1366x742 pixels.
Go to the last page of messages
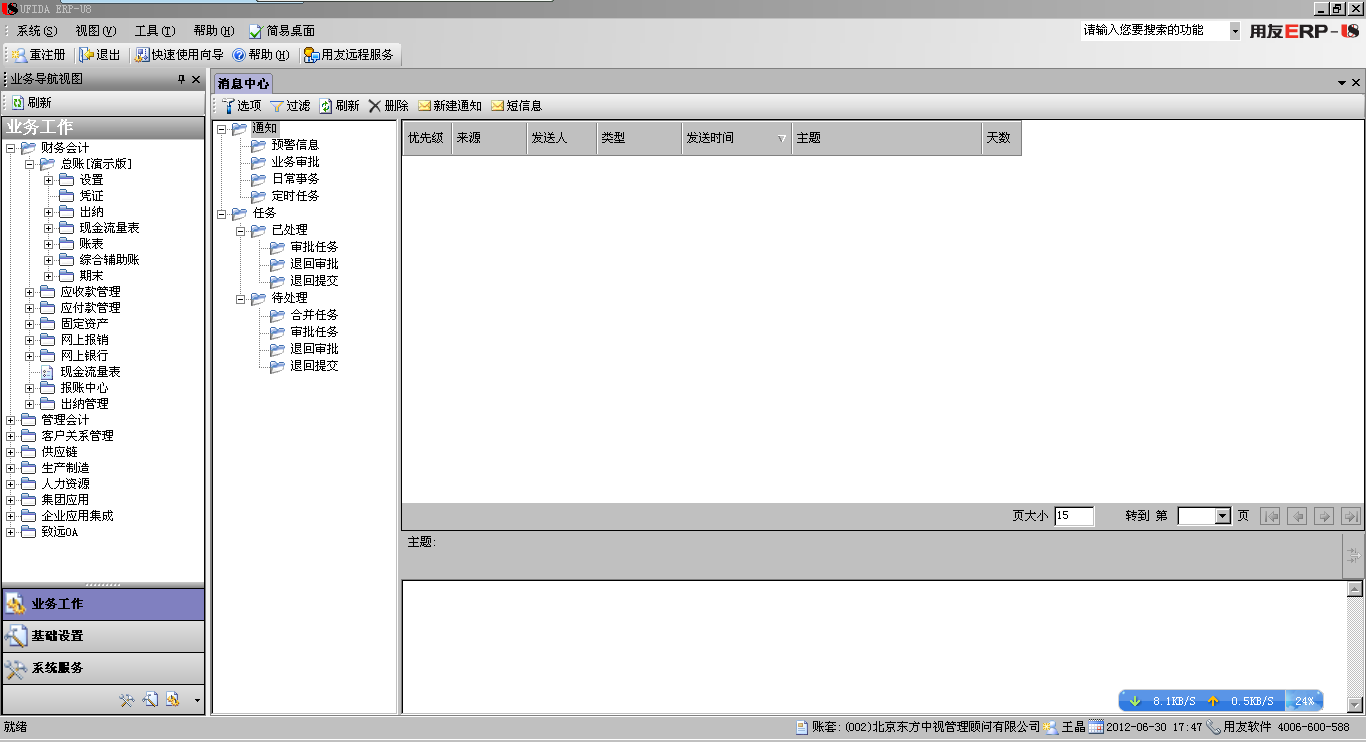pyautogui.click(x=1350, y=516)
